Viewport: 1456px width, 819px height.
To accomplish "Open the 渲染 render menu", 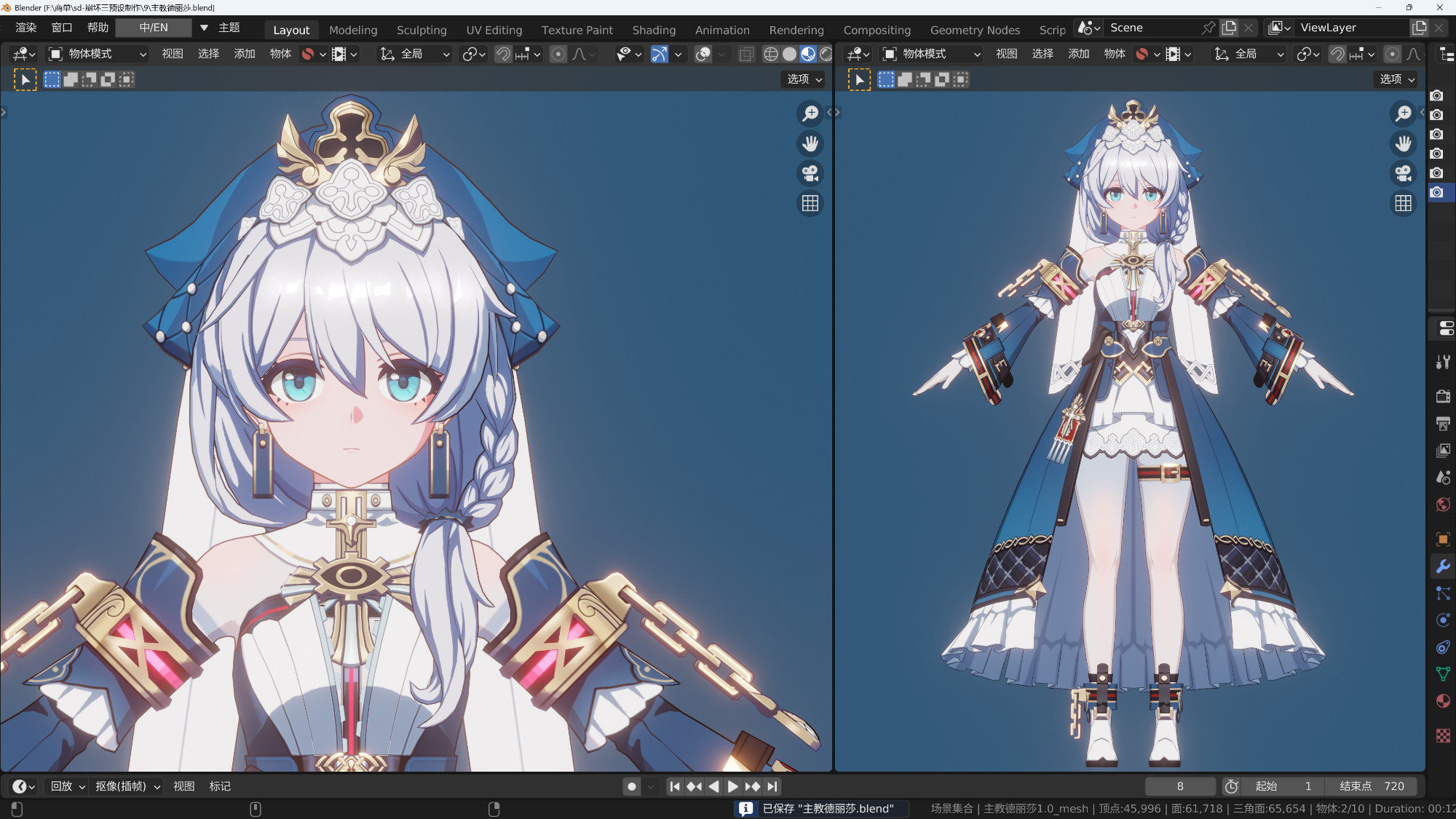I will pos(26,28).
